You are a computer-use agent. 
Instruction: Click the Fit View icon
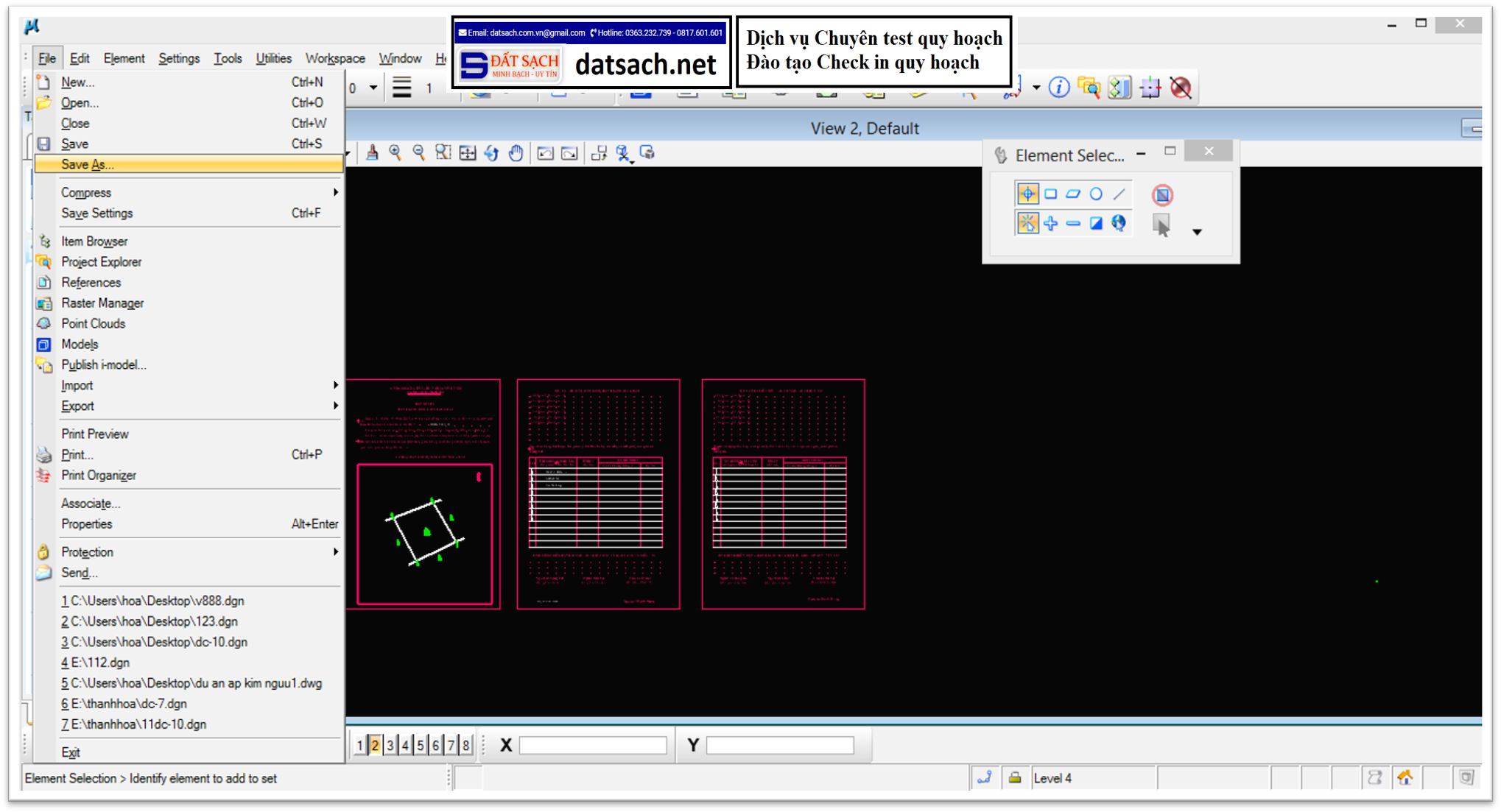468,153
